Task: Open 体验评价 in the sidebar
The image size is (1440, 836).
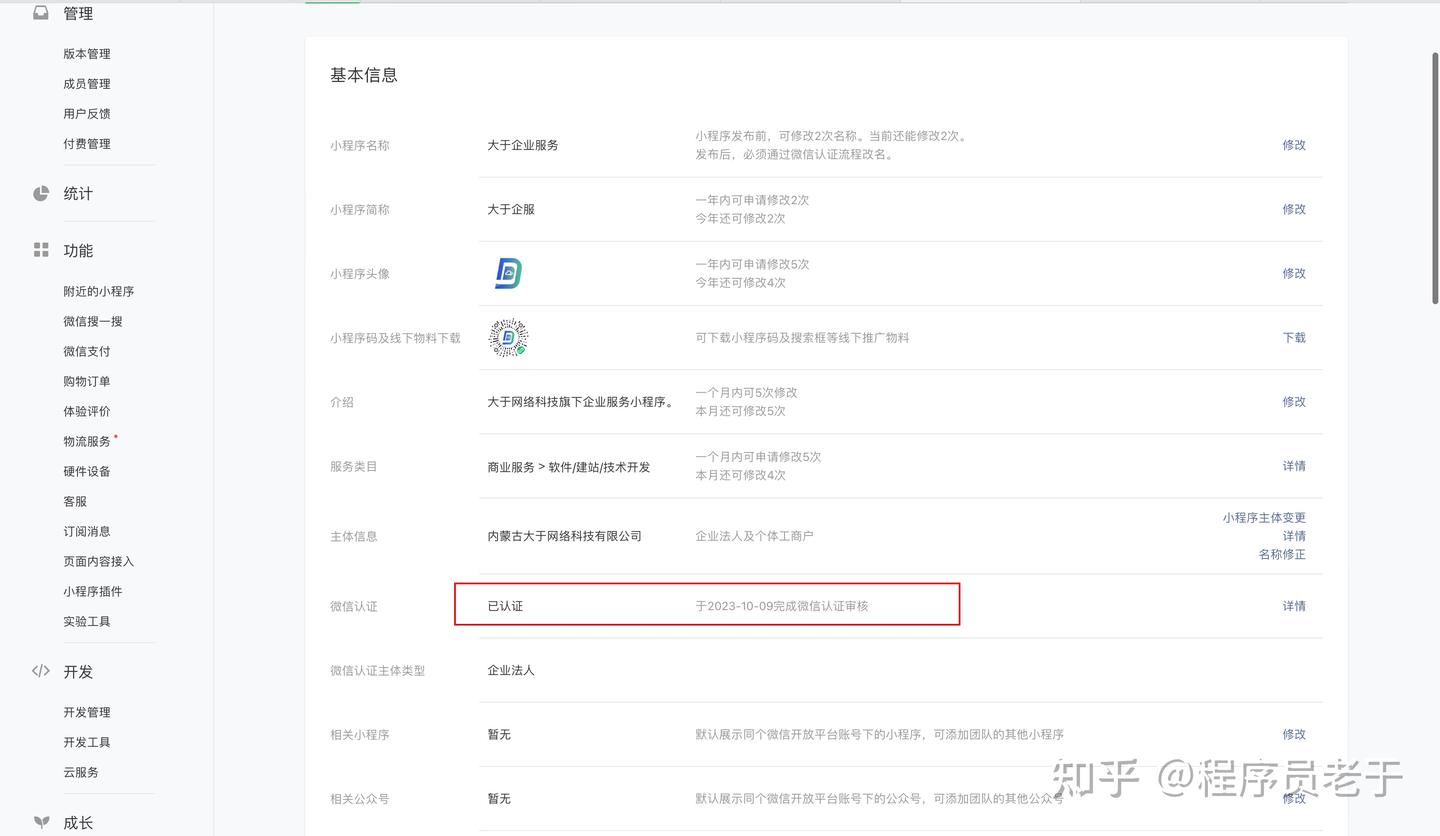Action: coord(87,412)
